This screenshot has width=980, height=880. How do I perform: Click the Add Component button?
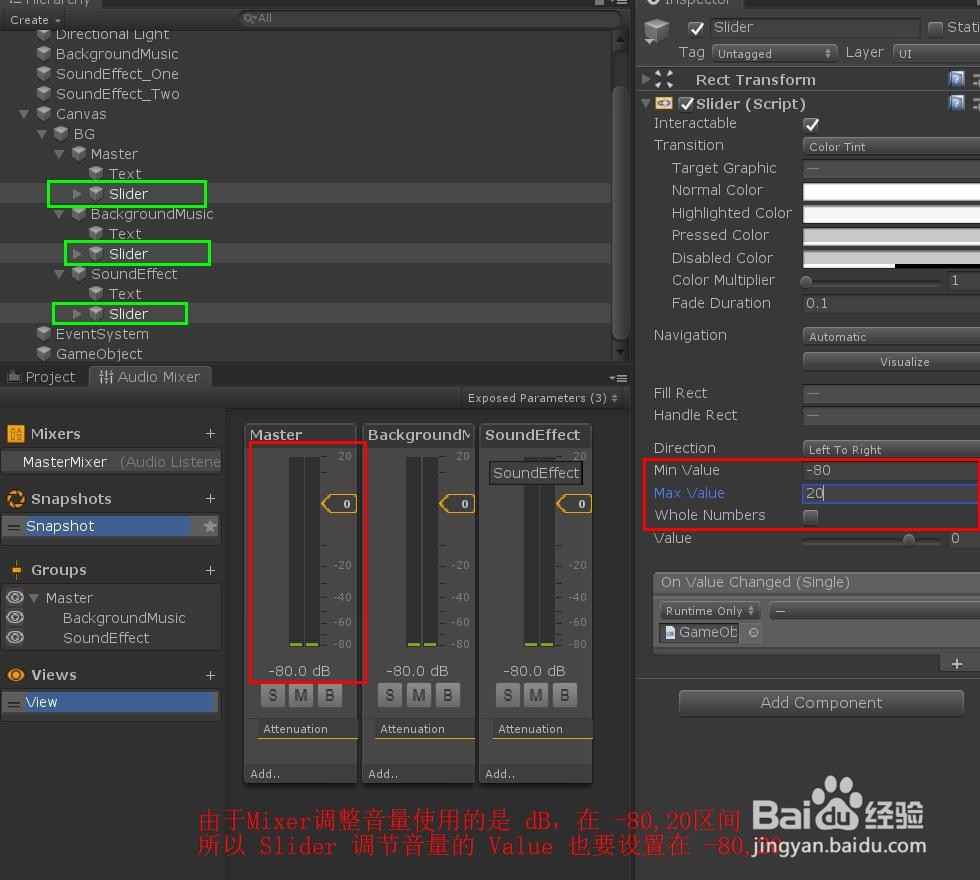(821, 703)
